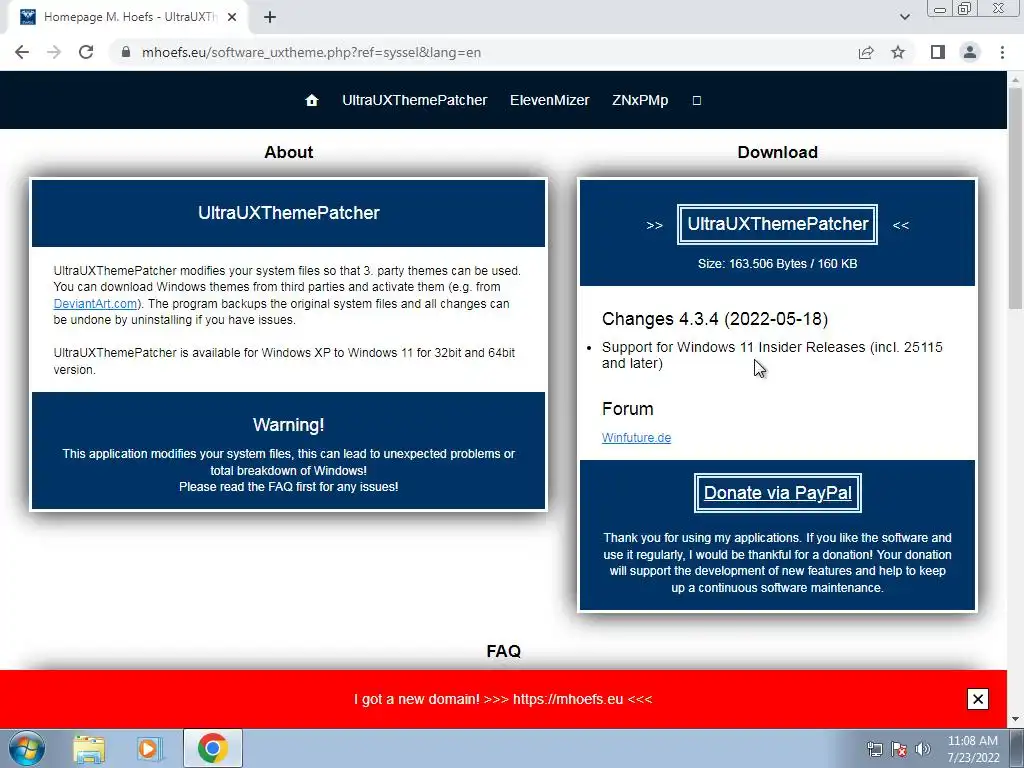The width and height of the screenshot is (1024, 768).
Task: Go to the site home icon
Action: [312, 100]
